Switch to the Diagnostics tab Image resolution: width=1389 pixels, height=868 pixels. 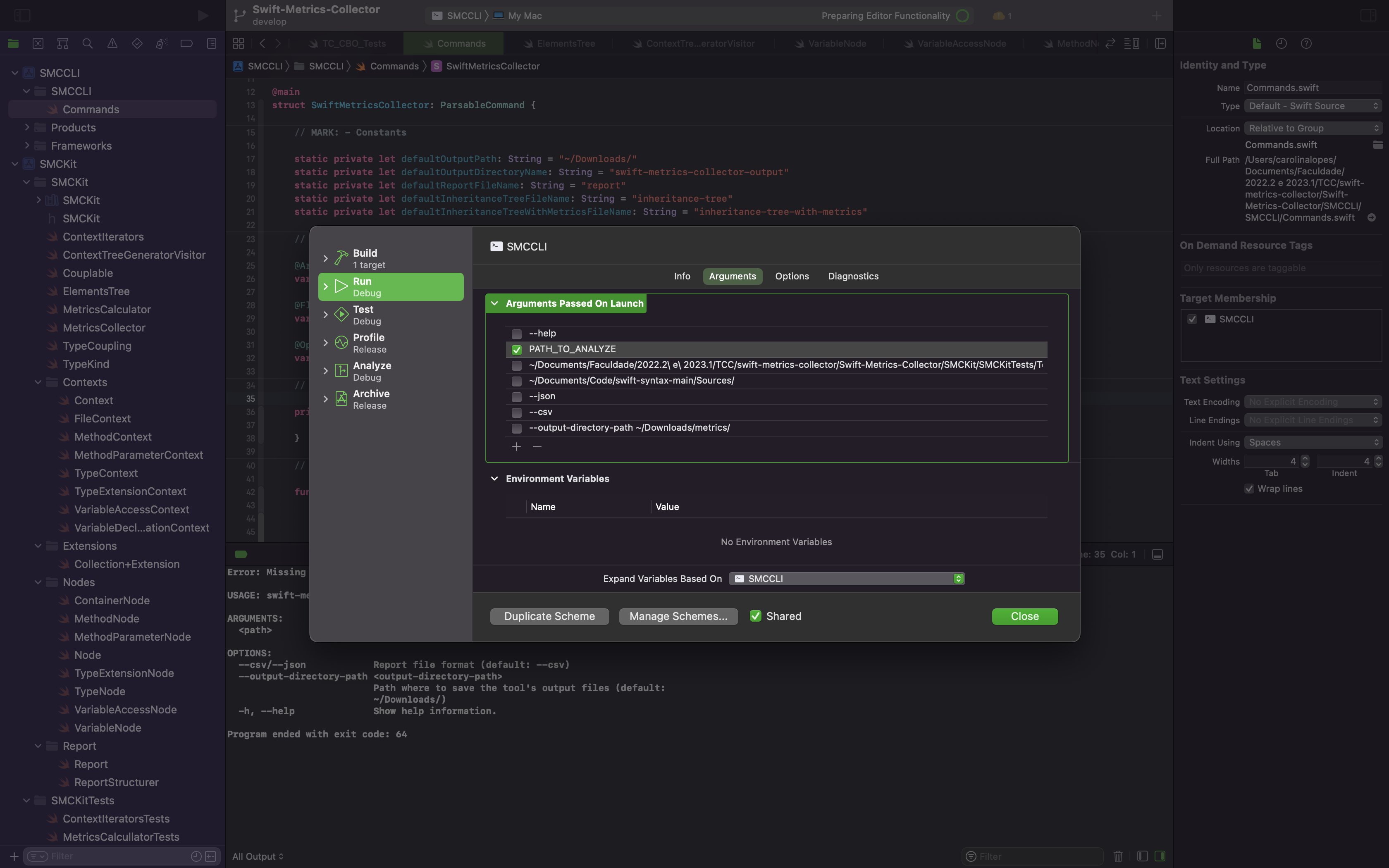pyautogui.click(x=853, y=276)
